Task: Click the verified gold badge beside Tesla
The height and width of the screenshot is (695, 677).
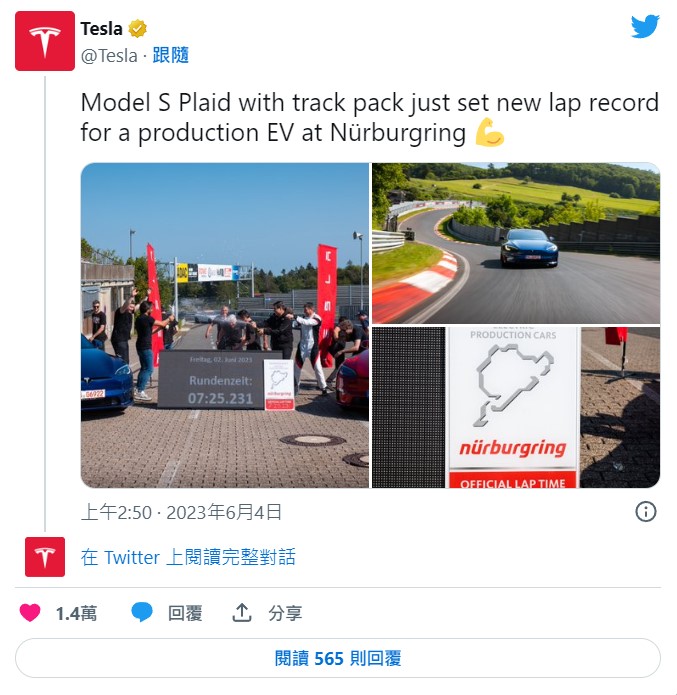Action: [137, 29]
